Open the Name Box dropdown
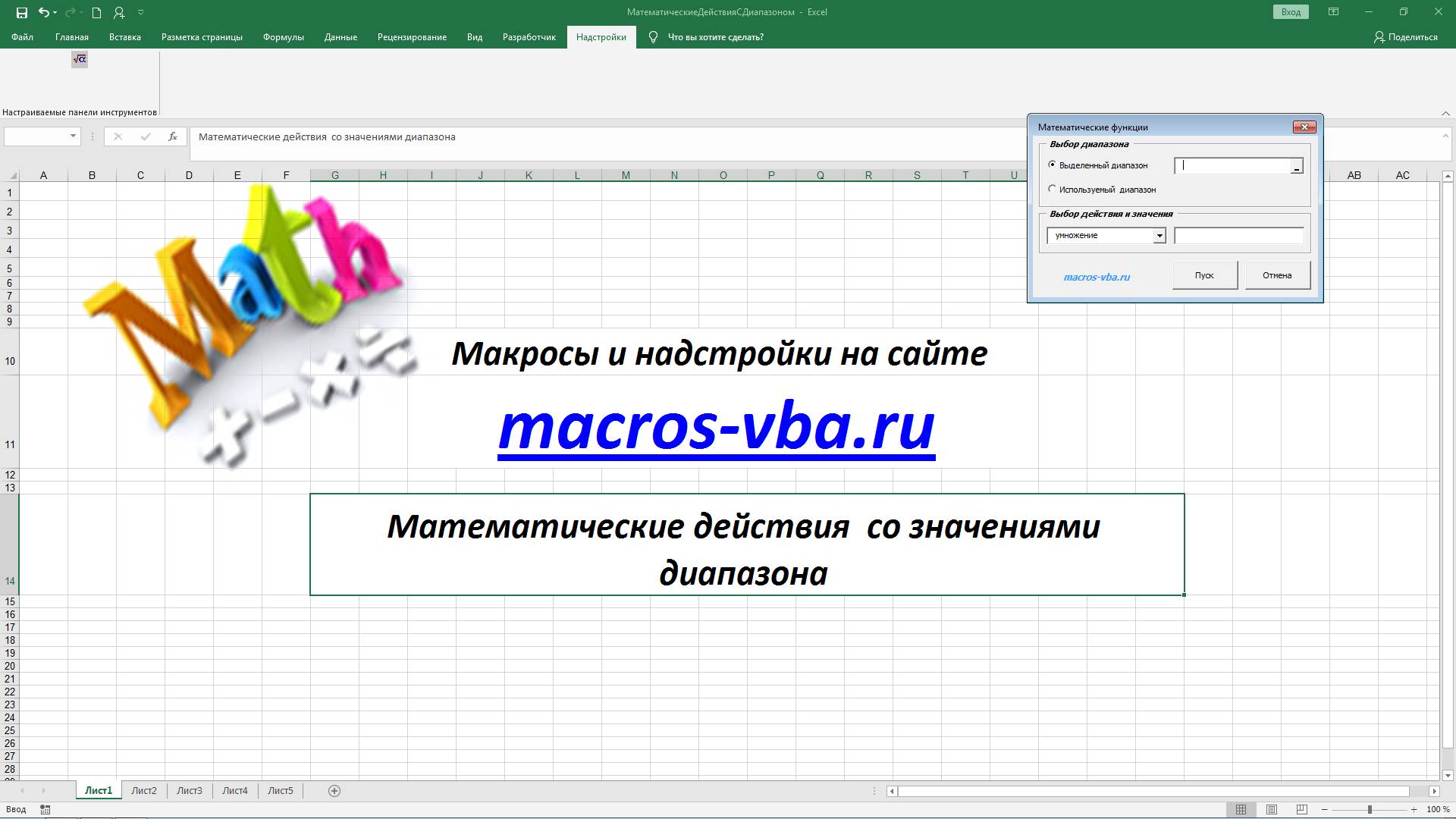 [x=72, y=136]
